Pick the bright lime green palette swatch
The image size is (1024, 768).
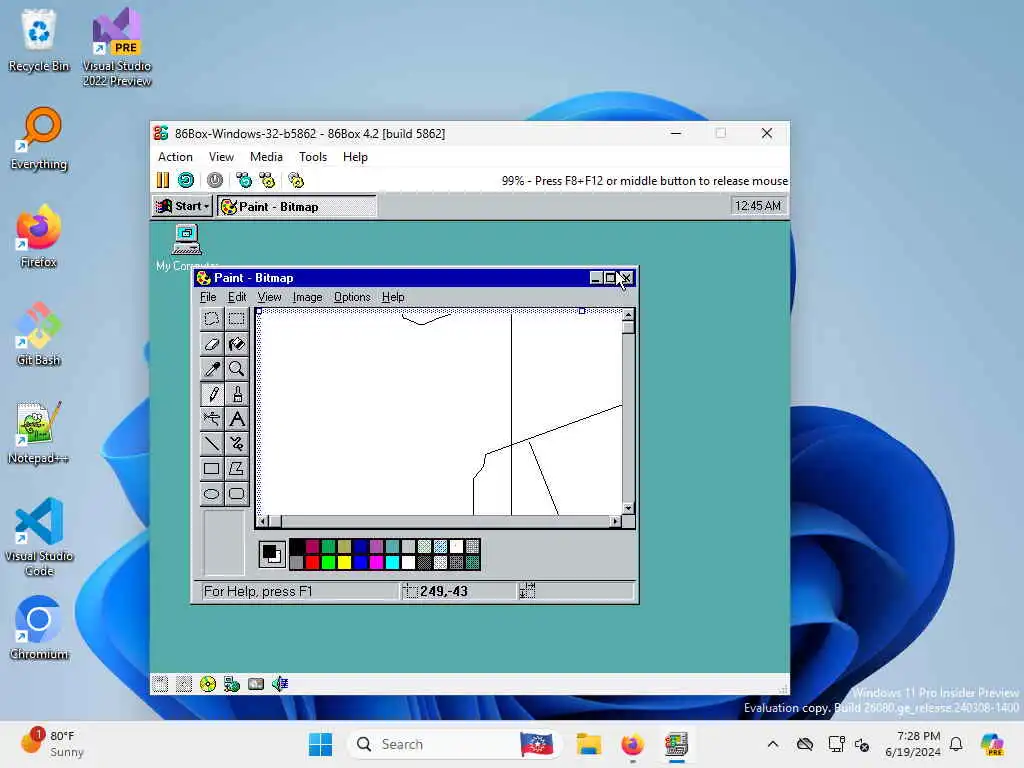coord(328,562)
